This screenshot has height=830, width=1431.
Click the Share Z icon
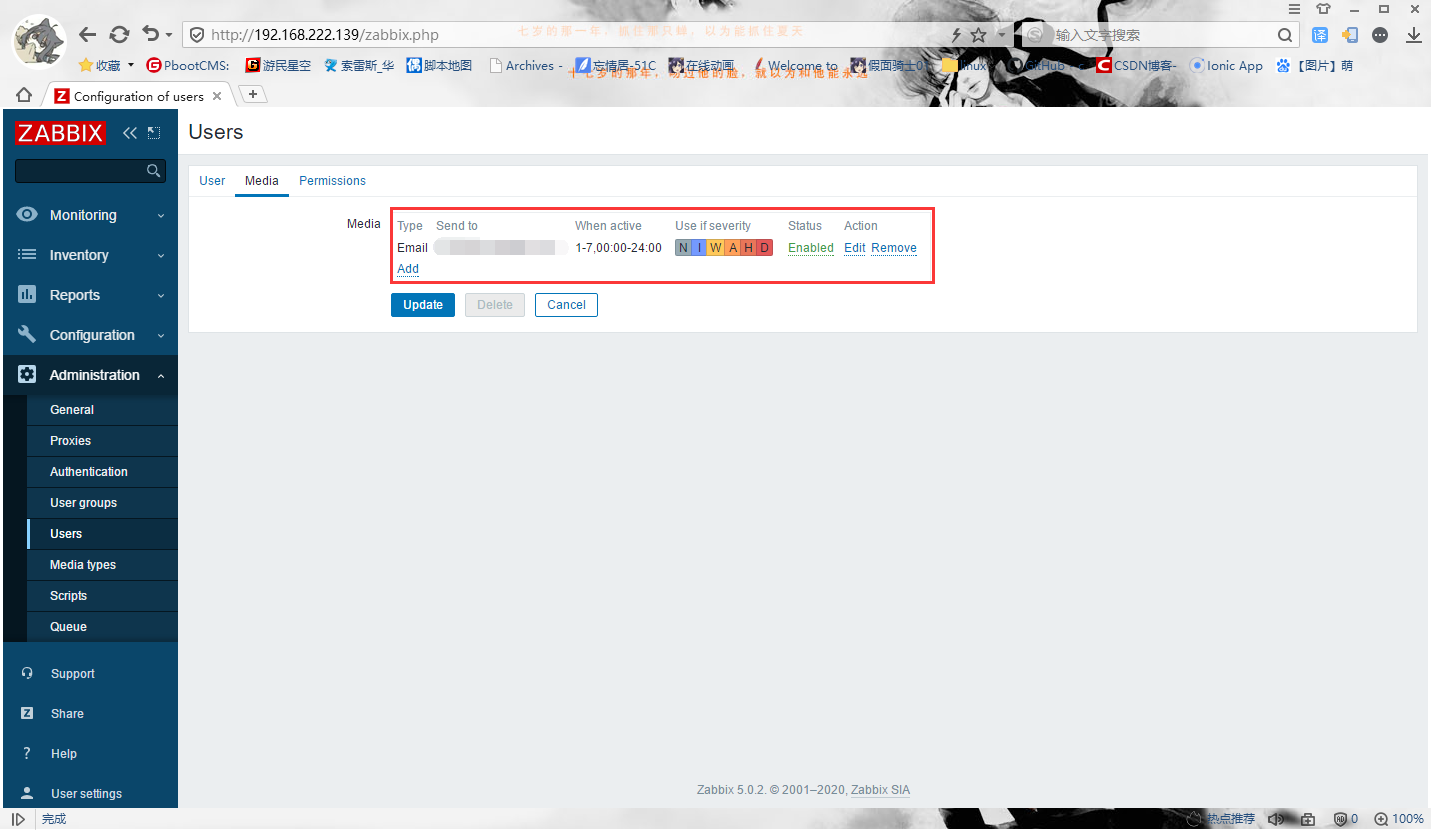point(27,714)
